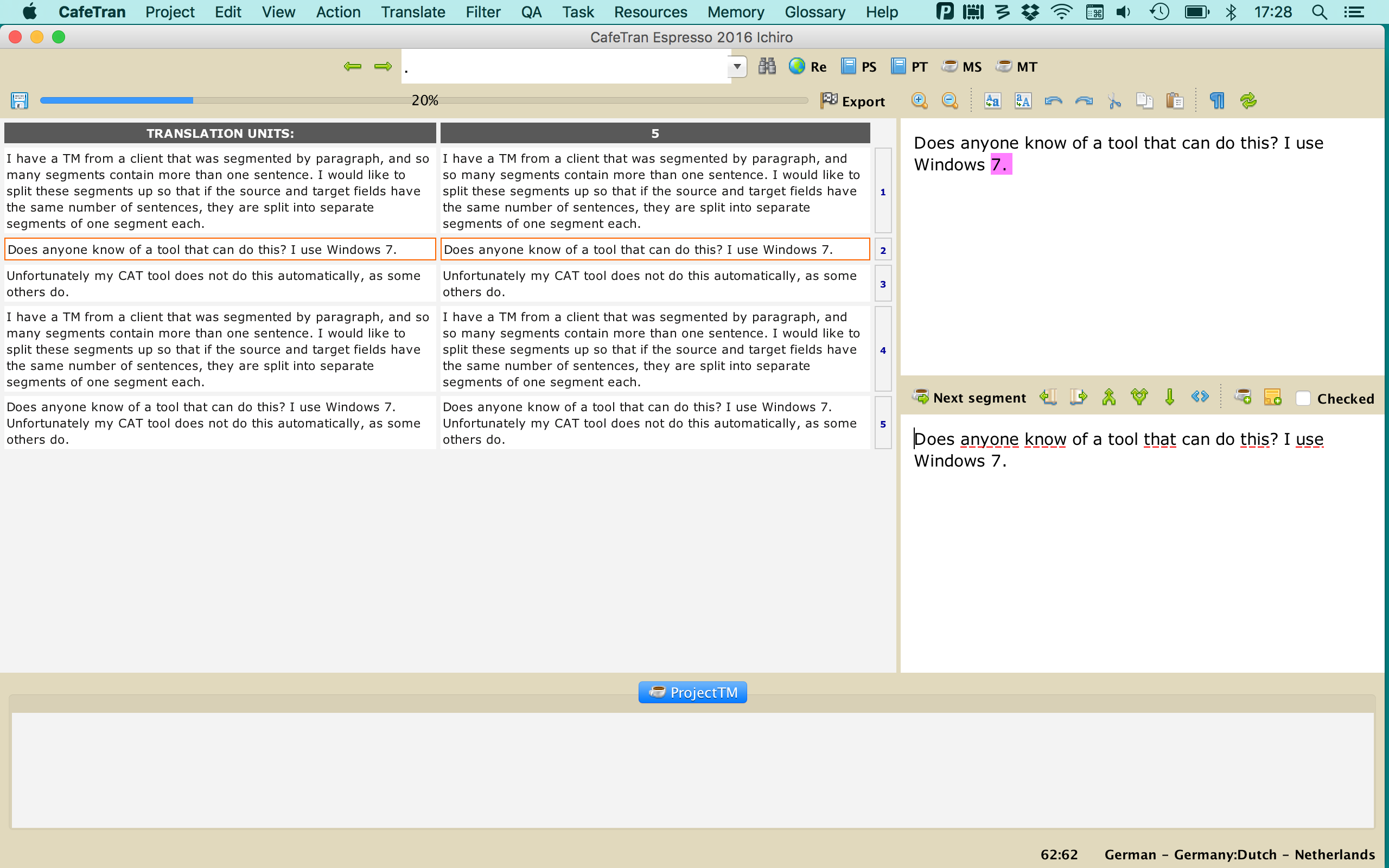
Task: Click the blue angle-brackets tag icon
Action: pyautogui.click(x=1200, y=397)
